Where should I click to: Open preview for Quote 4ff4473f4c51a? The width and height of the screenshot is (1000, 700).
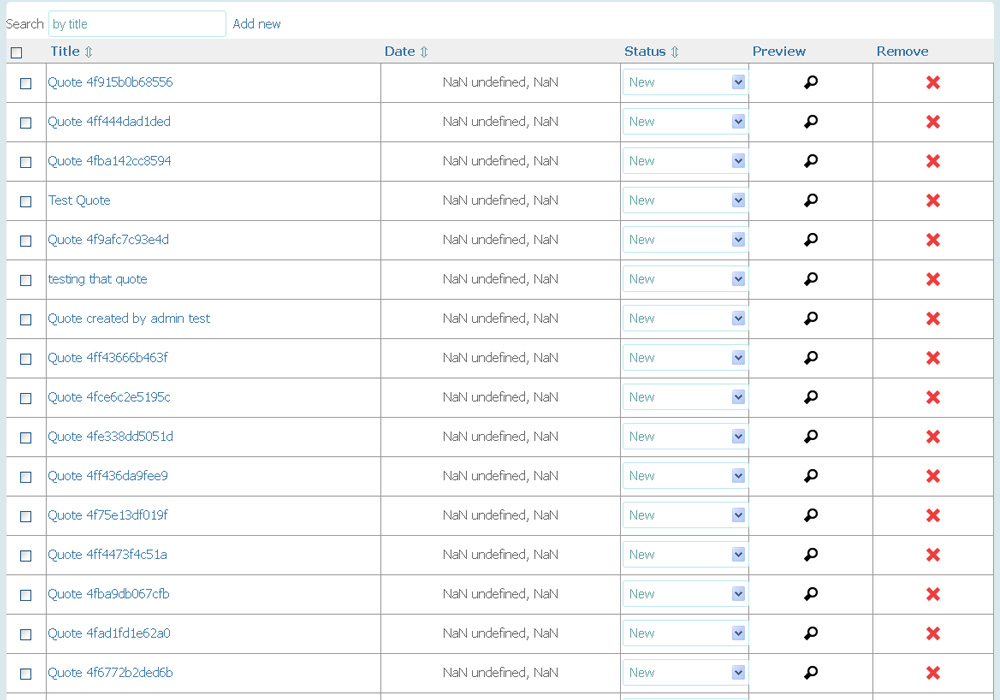click(811, 555)
